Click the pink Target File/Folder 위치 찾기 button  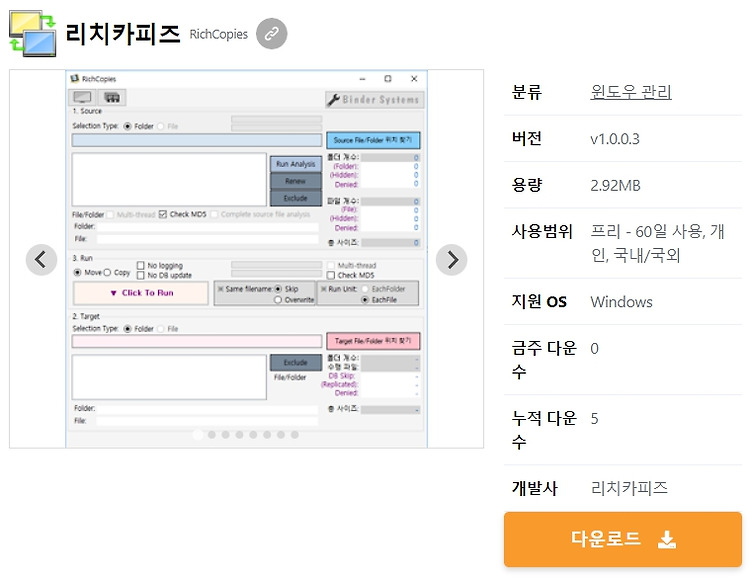pyautogui.click(x=373, y=341)
